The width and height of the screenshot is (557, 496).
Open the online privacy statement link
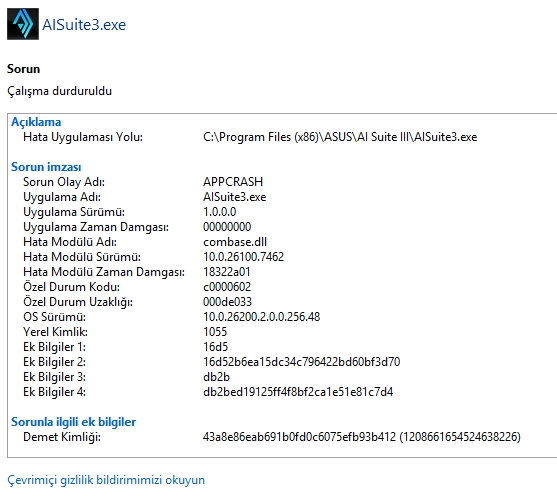(106, 480)
